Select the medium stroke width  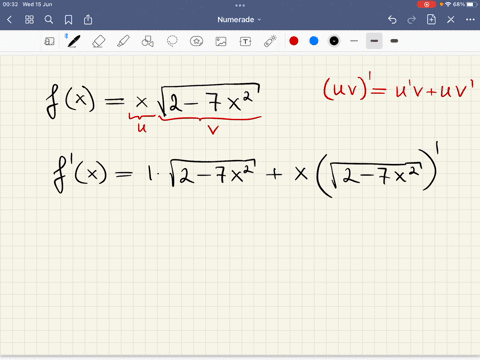click(x=374, y=41)
